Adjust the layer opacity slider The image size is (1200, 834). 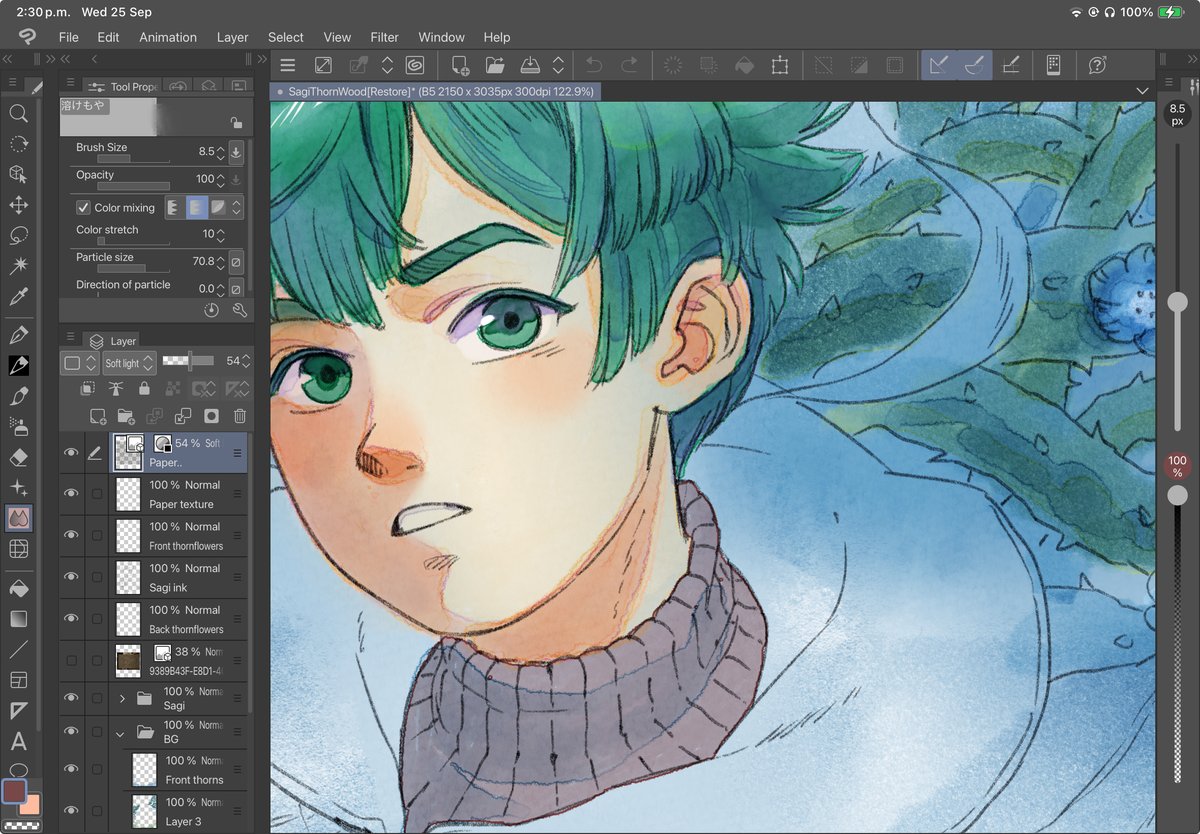190,361
